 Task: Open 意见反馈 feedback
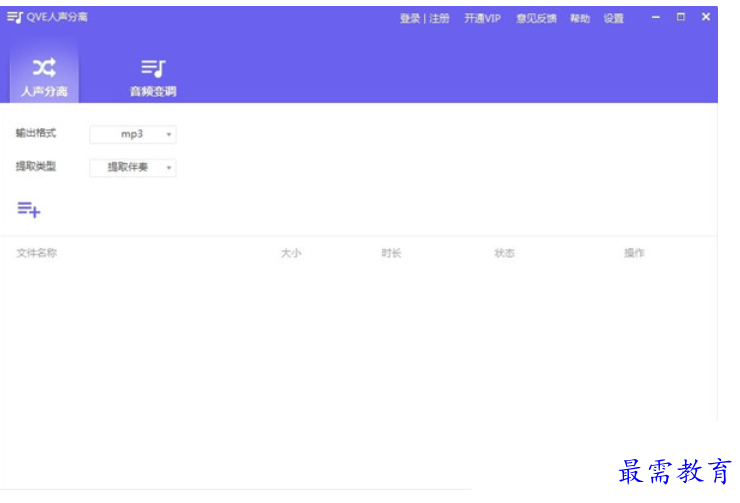(x=536, y=18)
